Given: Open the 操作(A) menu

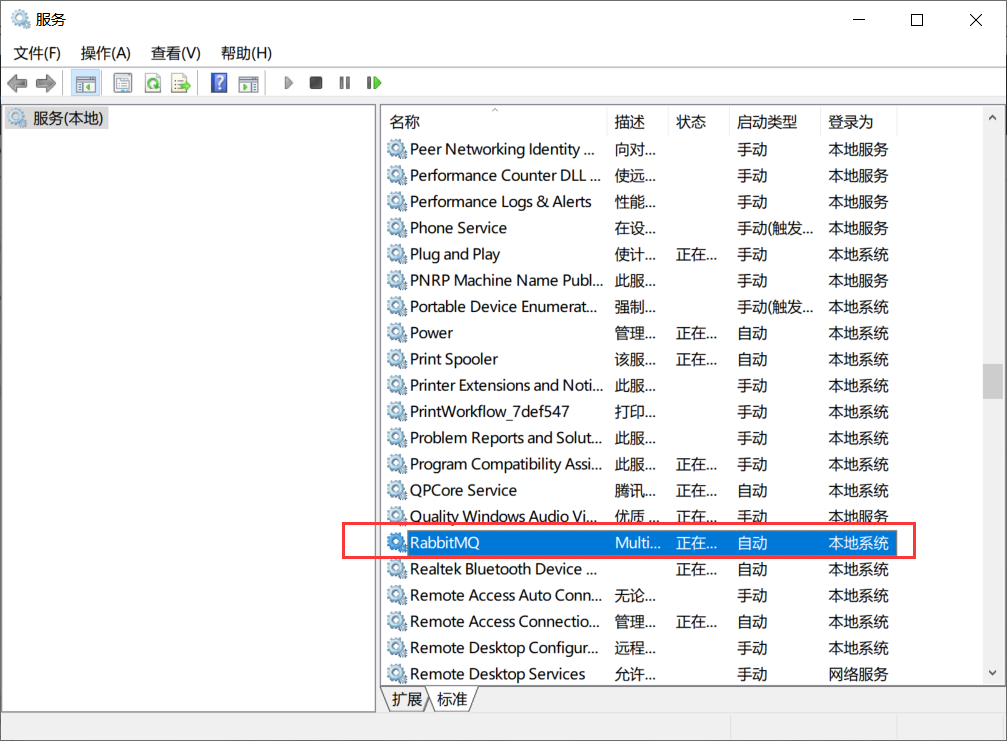Looking at the screenshot, I should pyautogui.click(x=106, y=53).
